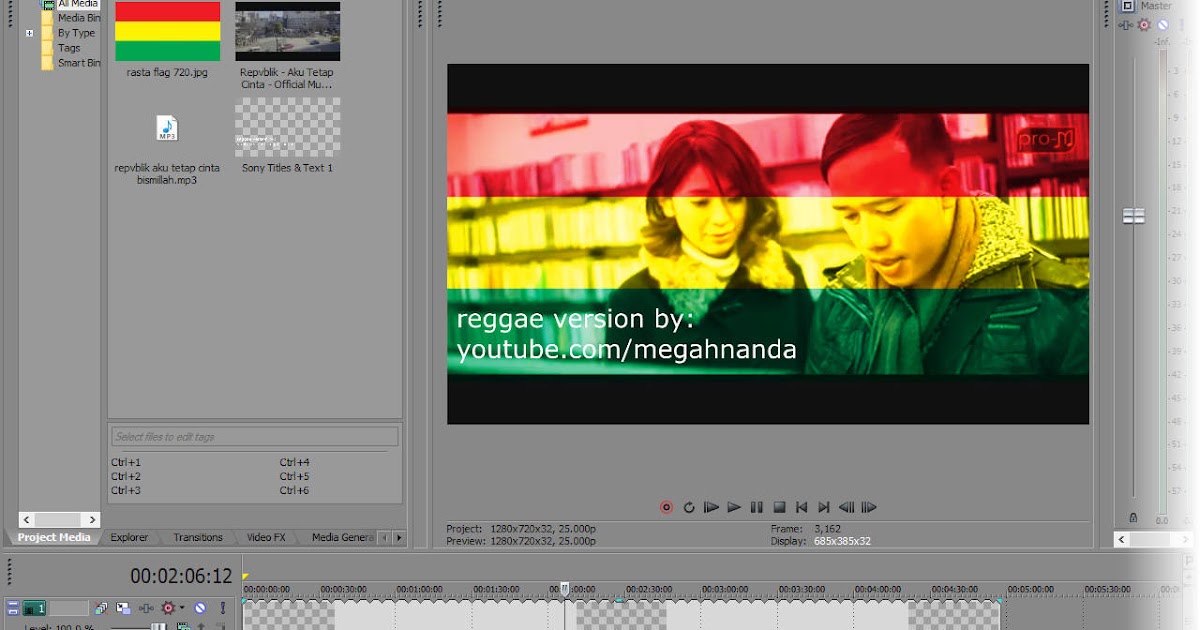Stop the video preview playback
The width and height of the screenshot is (1200, 630).
779,507
